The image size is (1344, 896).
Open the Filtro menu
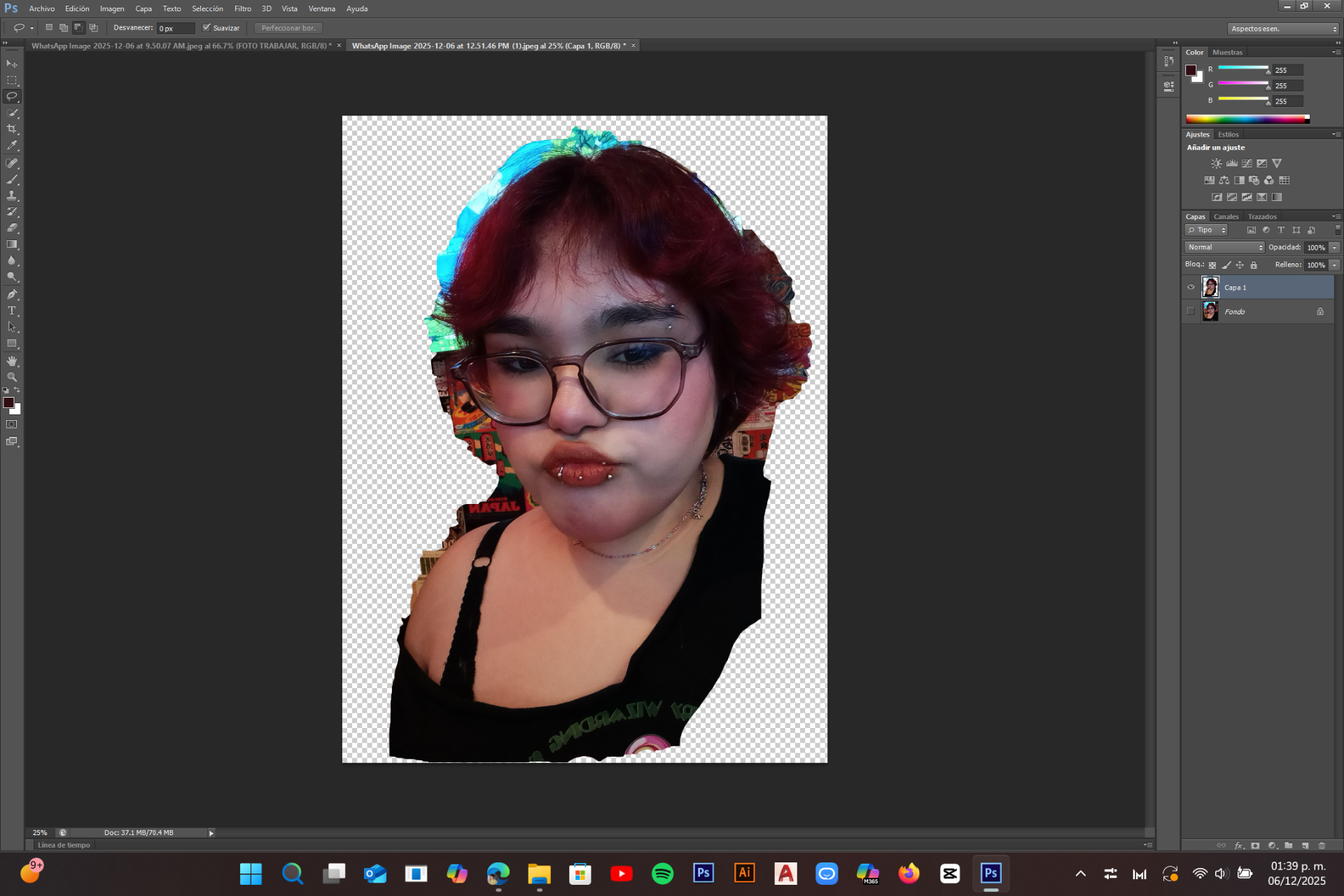point(242,8)
